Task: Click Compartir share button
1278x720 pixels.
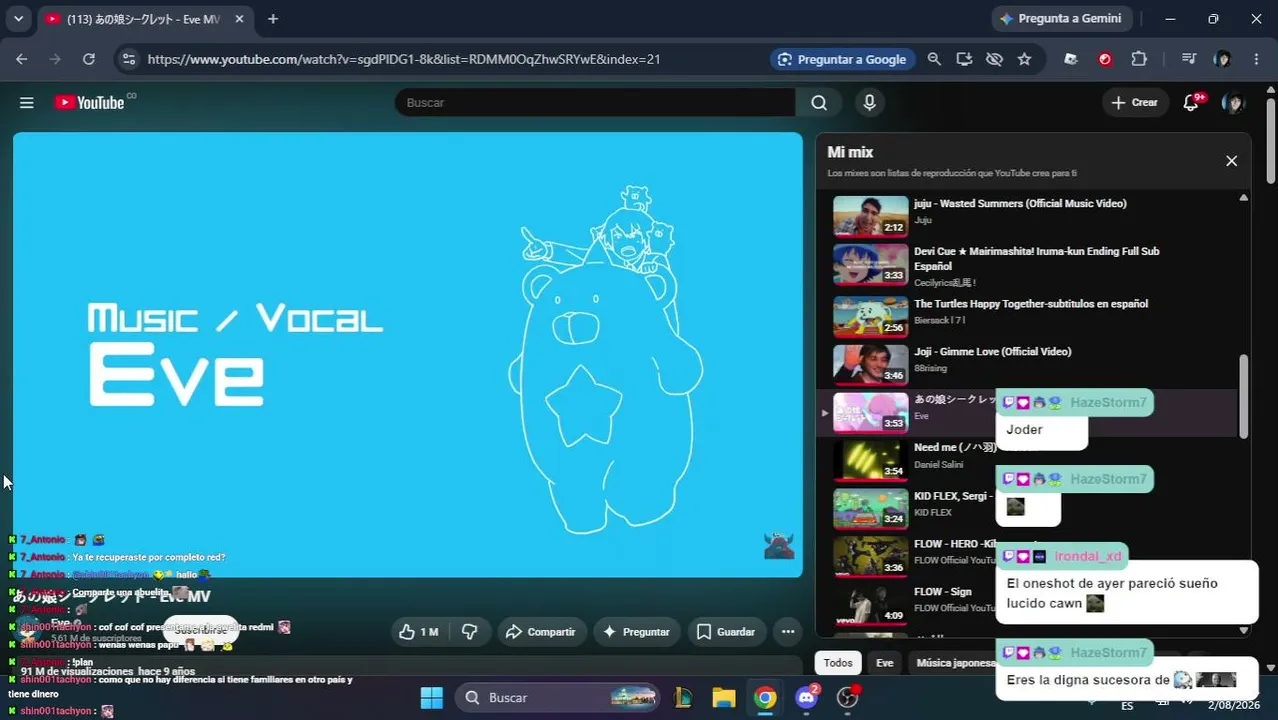Action: point(540,632)
